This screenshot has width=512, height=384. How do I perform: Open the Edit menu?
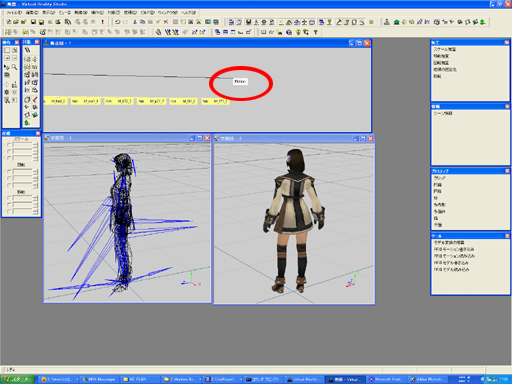[x=32, y=13]
